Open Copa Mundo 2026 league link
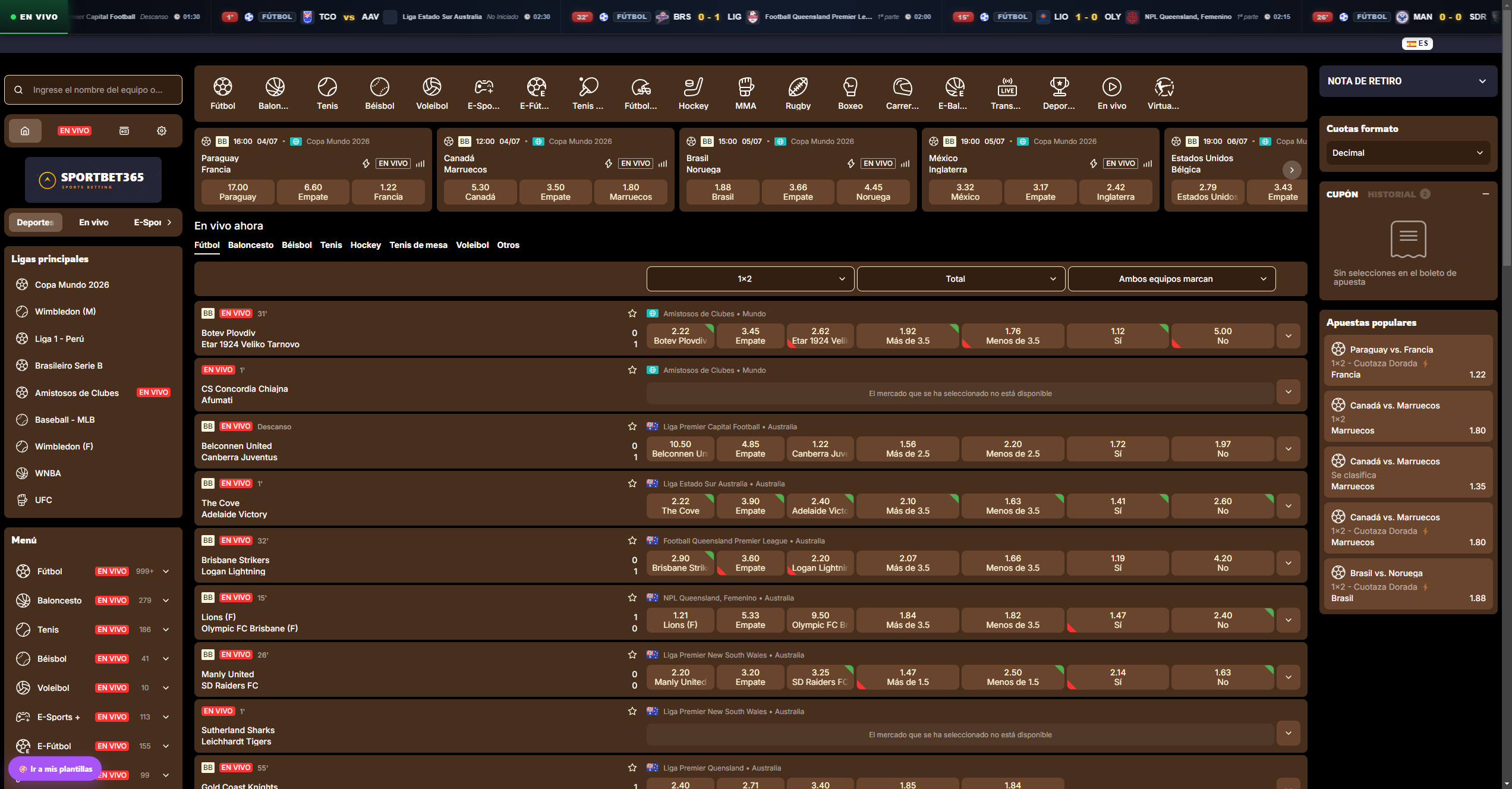1512x789 pixels. (x=72, y=285)
